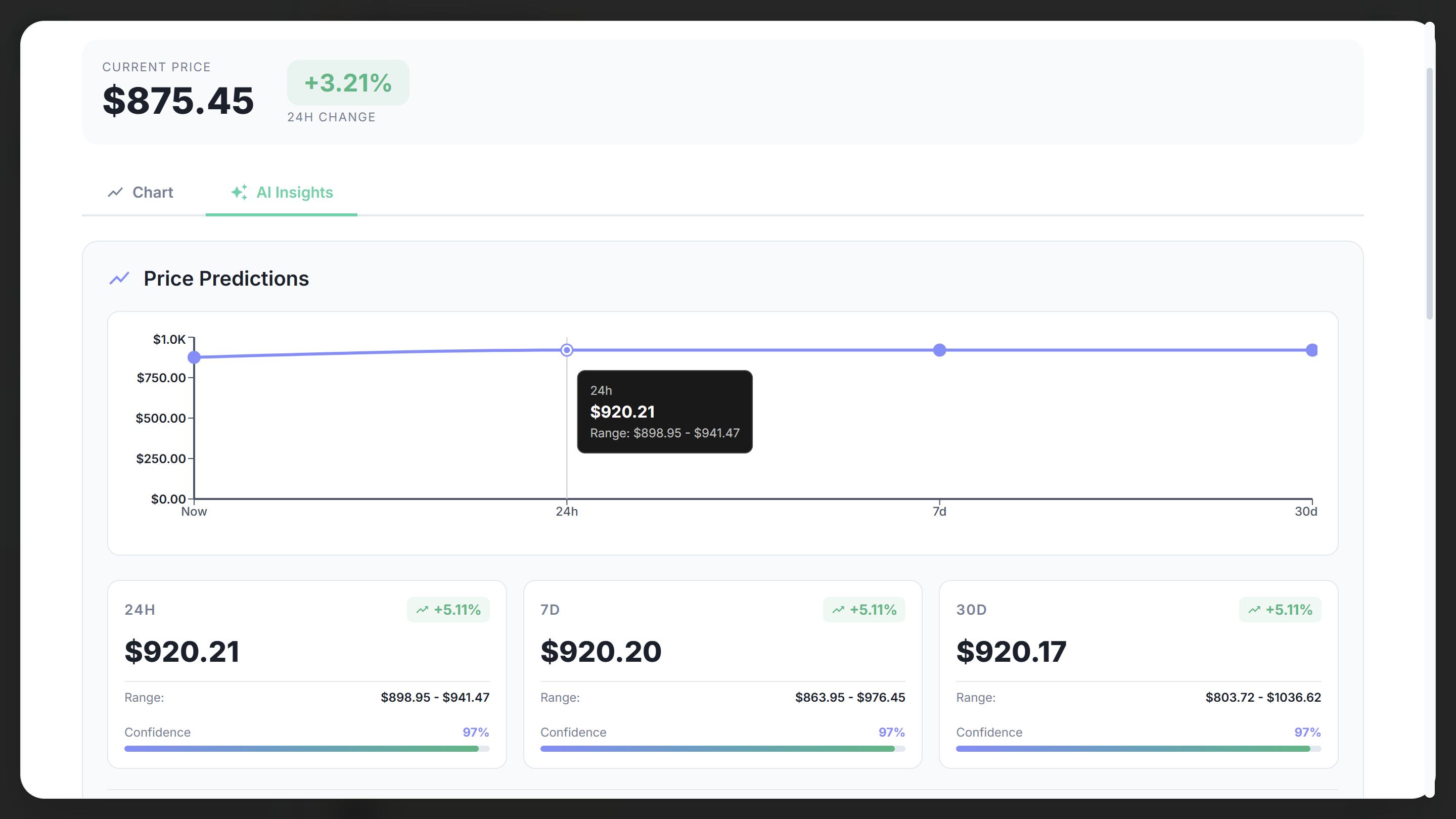Click the $875.45 current price

pos(178,101)
